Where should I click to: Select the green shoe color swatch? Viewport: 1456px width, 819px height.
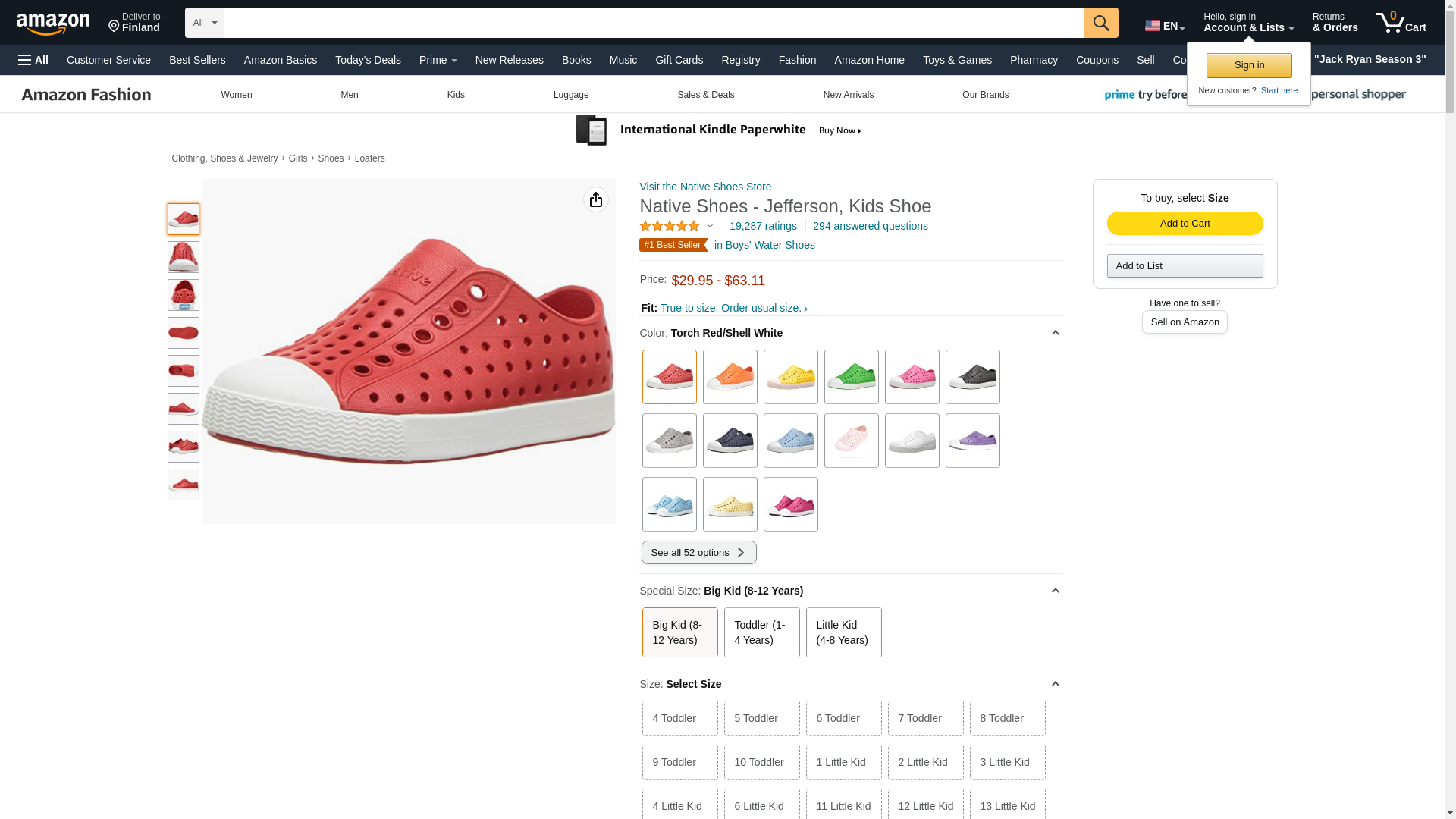(x=851, y=377)
